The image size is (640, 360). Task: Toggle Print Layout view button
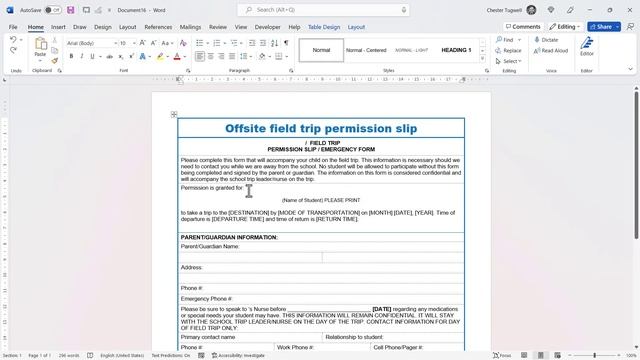pos(540,356)
